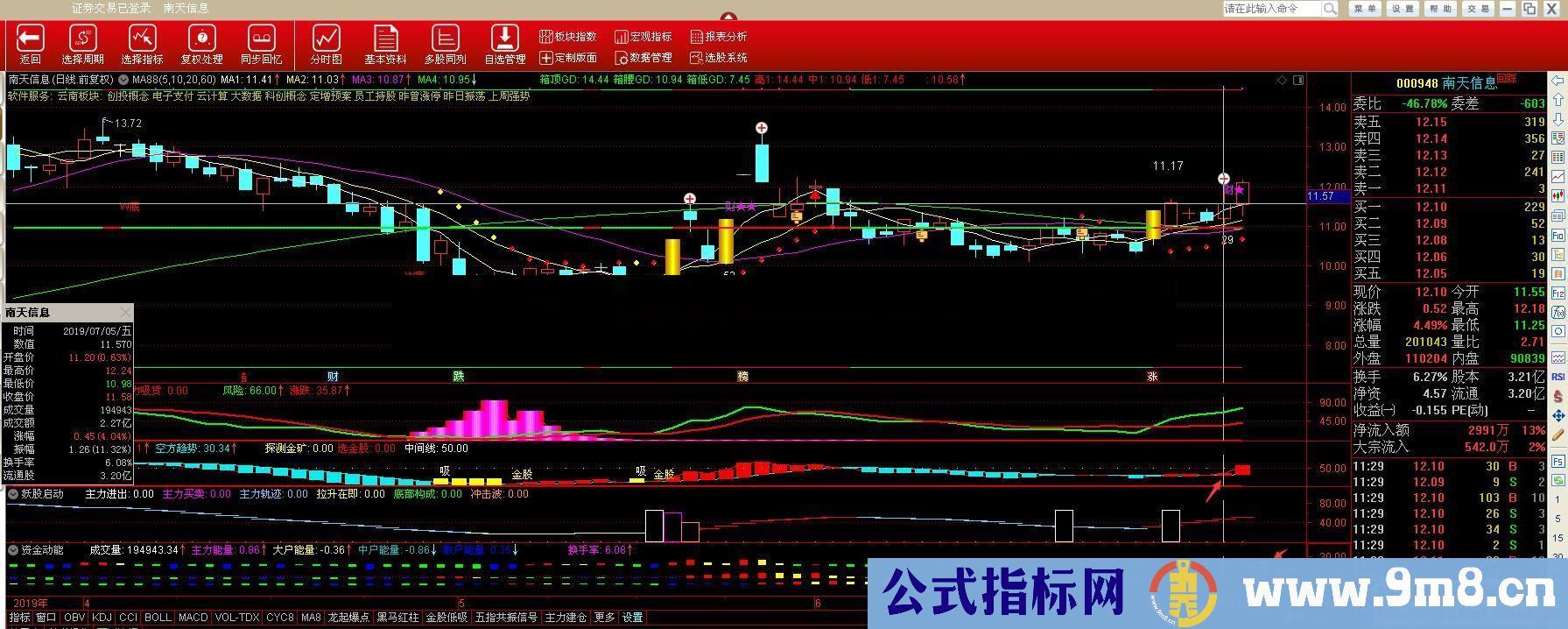Collapse the 妖股启动 indicator pane
1568x629 pixels.
coord(13,494)
